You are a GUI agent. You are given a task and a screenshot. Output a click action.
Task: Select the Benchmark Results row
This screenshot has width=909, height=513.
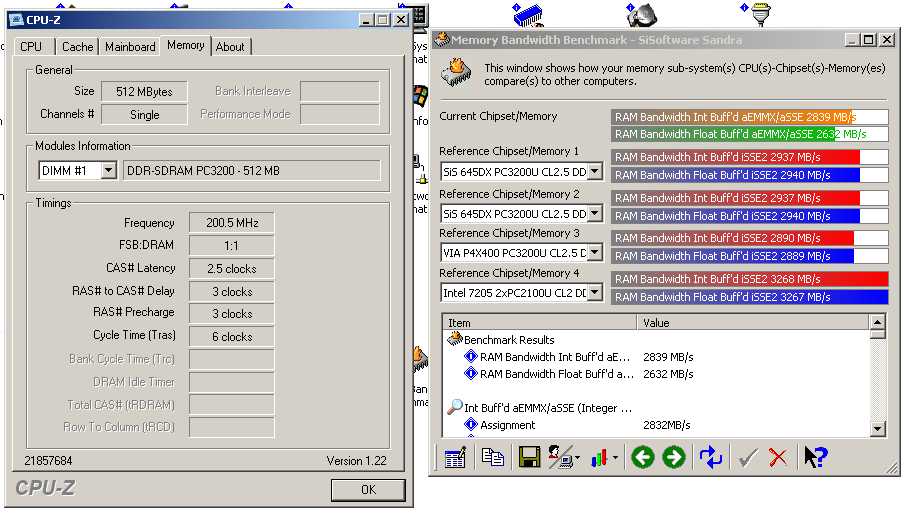pyautogui.click(x=656, y=340)
